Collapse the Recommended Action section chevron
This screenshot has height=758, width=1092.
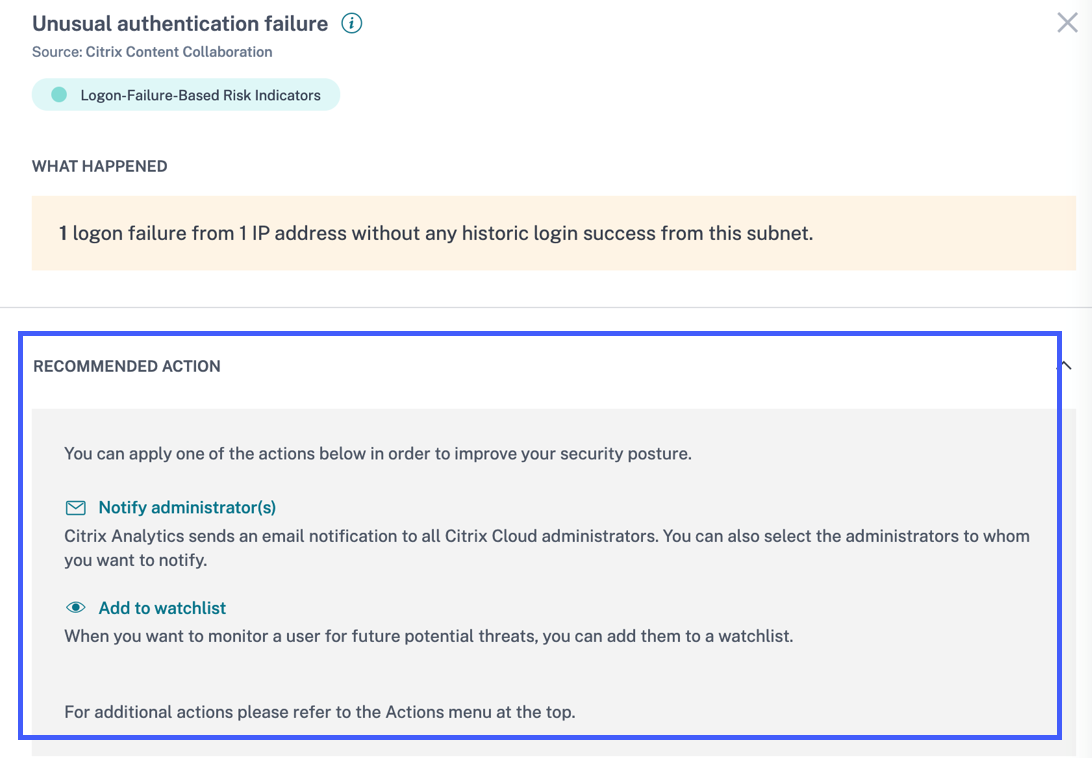point(1065,366)
